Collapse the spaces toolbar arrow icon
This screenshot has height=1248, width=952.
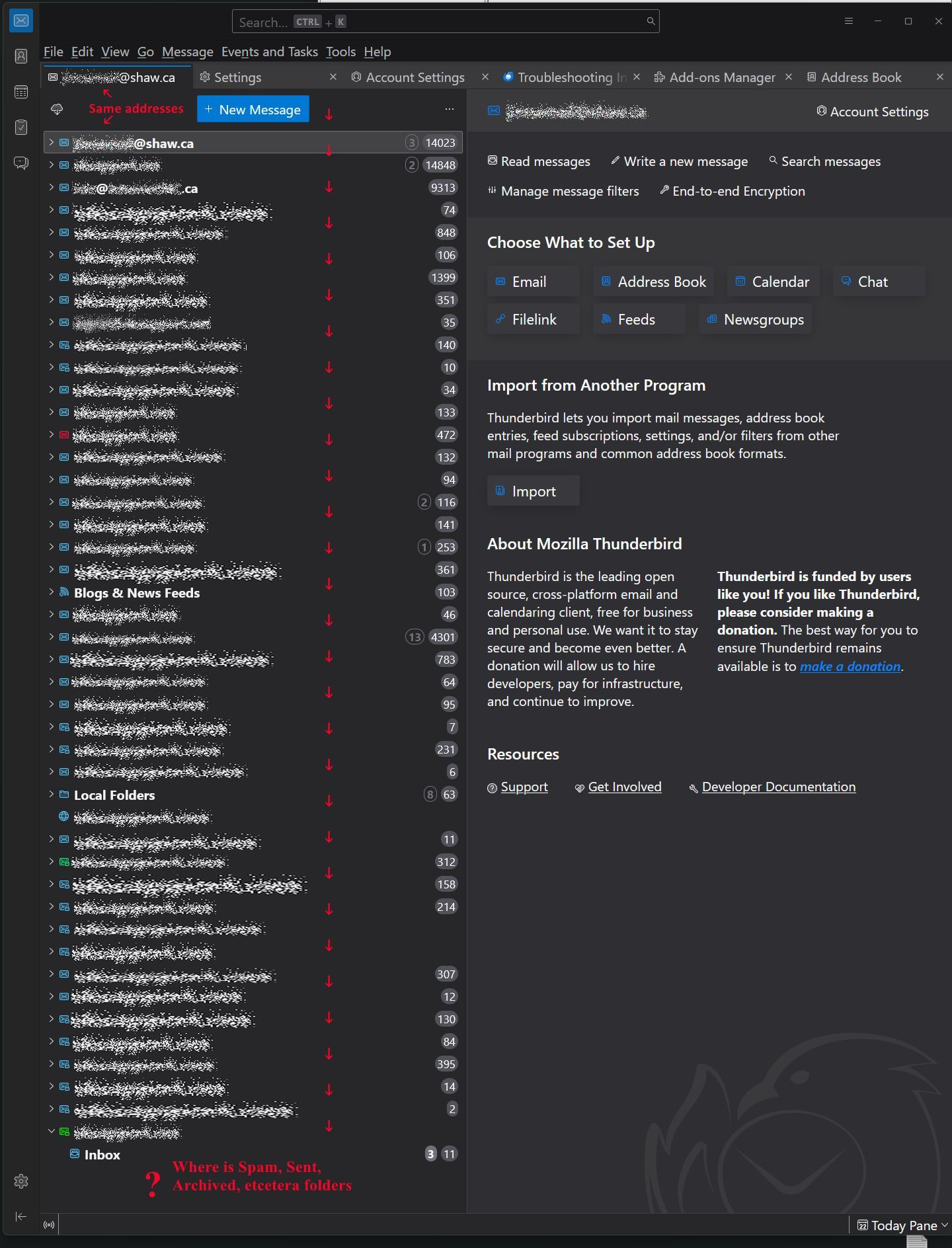pyautogui.click(x=21, y=1216)
